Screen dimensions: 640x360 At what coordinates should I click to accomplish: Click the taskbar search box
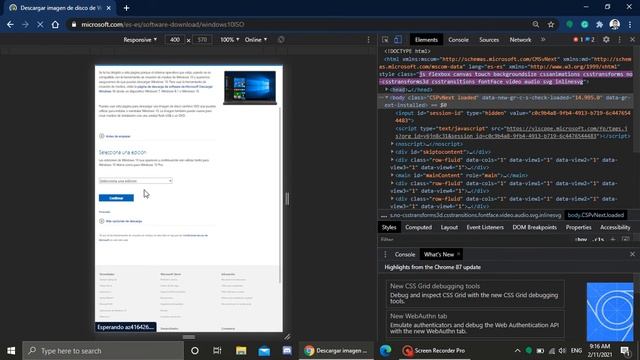click(x=103, y=351)
